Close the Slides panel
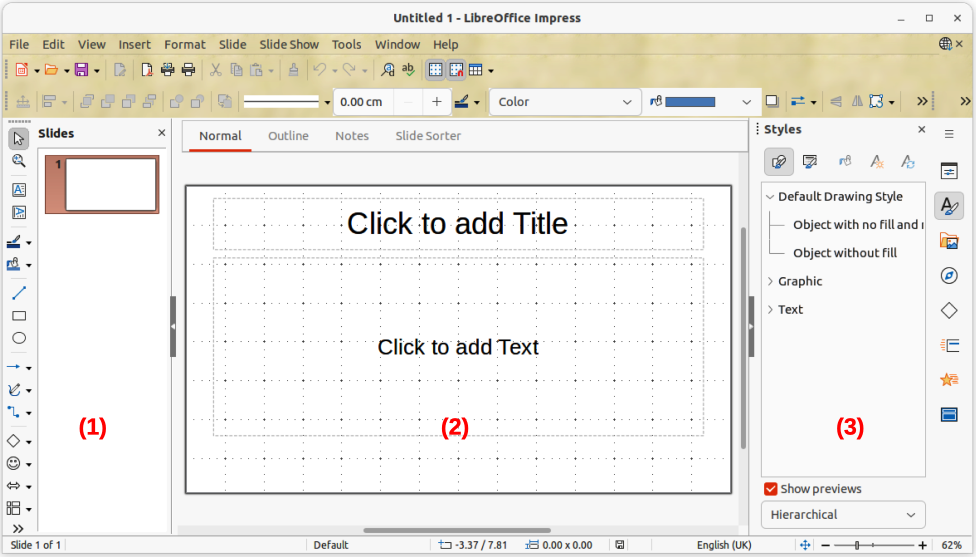The height and width of the screenshot is (557, 976). (162, 133)
